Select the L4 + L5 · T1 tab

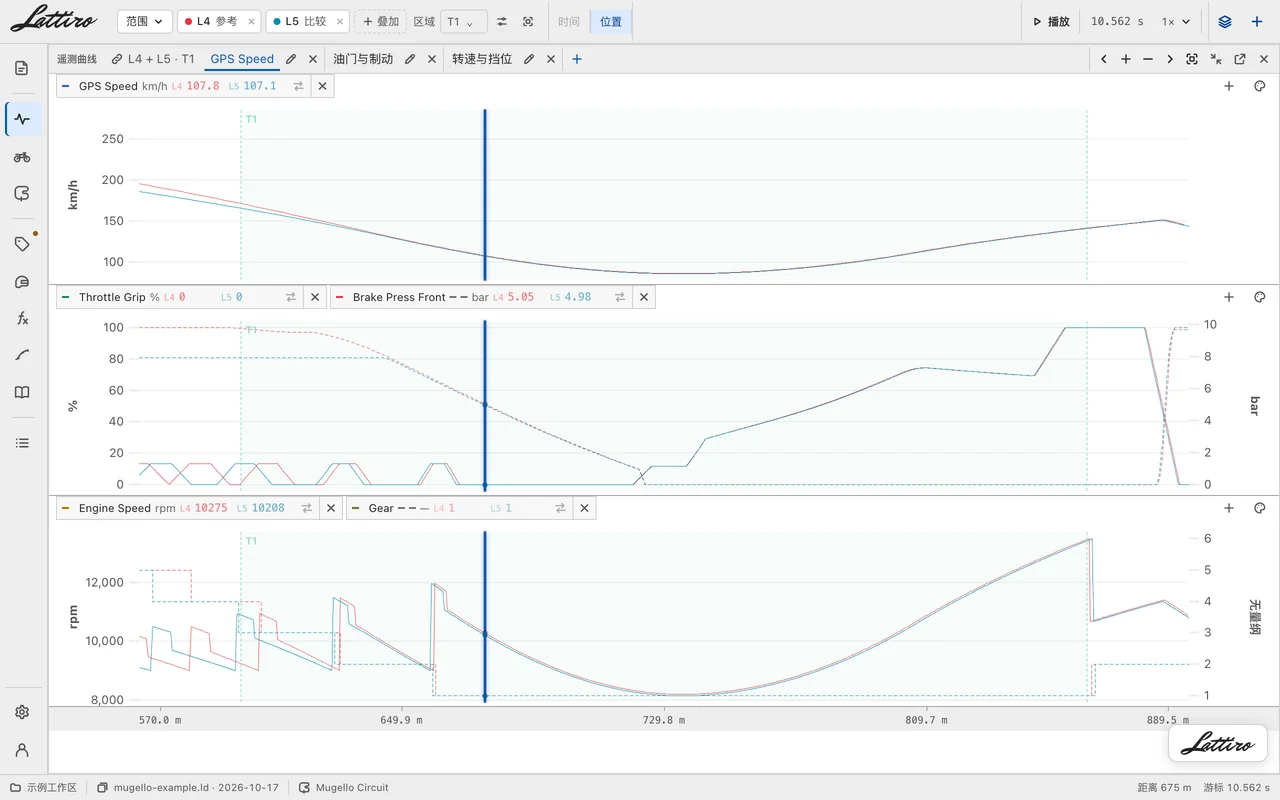point(153,59)
